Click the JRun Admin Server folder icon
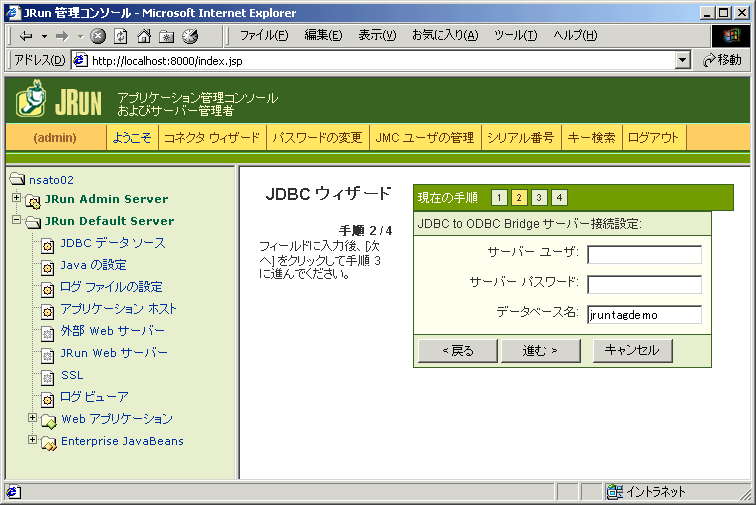This screenshot has width=756, height=505. [33, 201]
